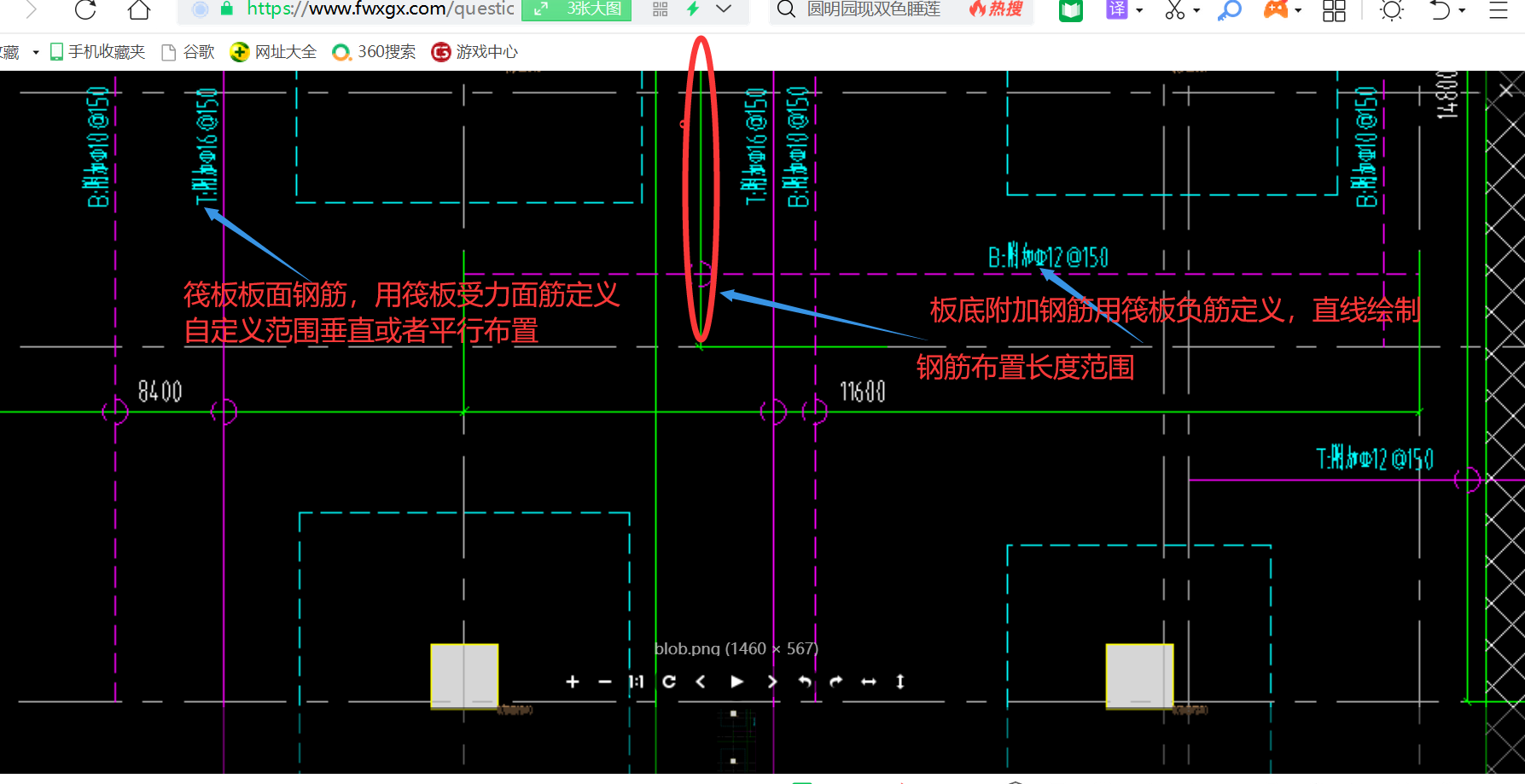
Task: Expand the game controller dropdown arrow
Action: click(x=1298, y=10)
